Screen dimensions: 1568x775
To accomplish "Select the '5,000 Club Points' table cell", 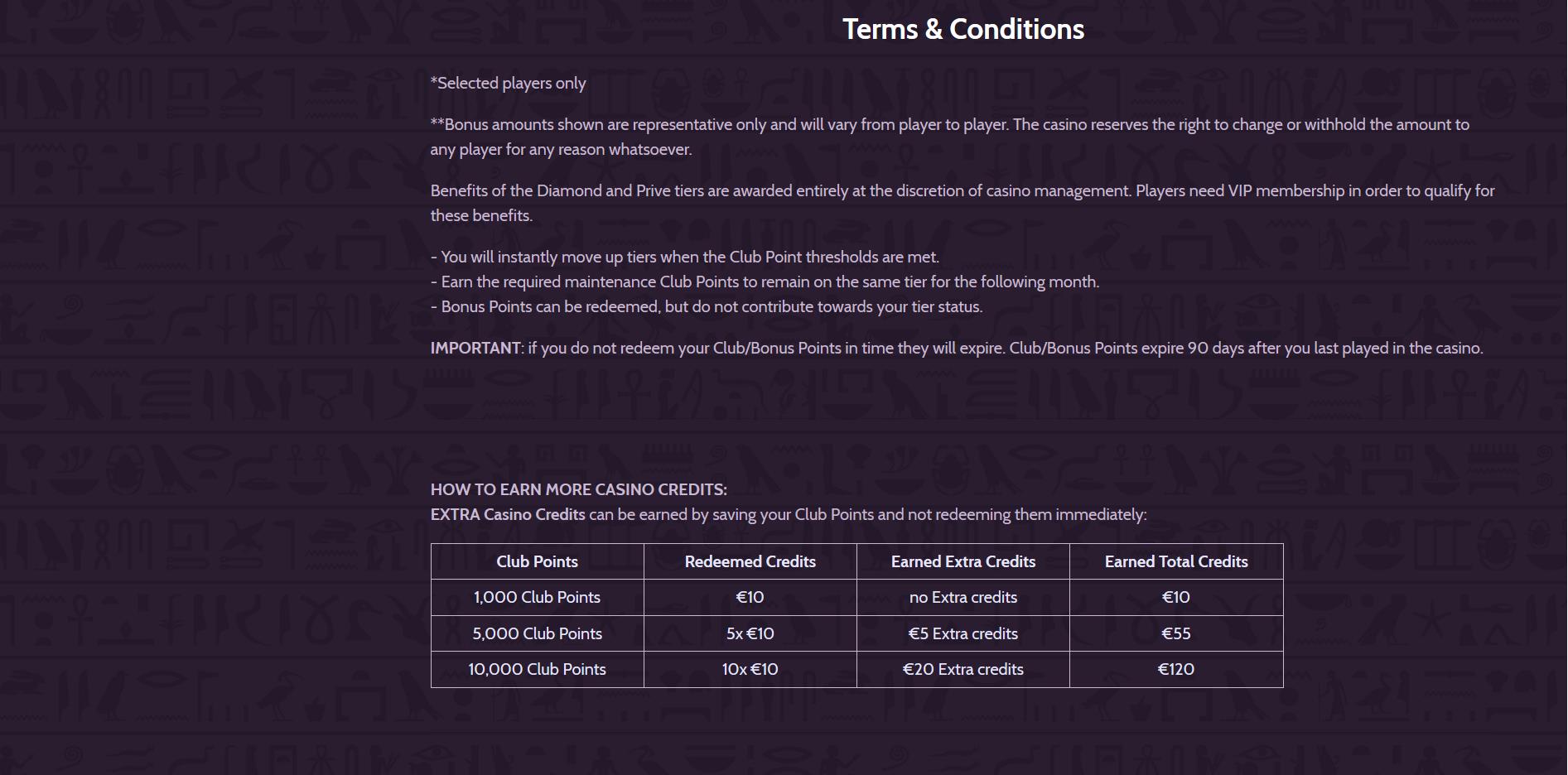I will (538, 633).
